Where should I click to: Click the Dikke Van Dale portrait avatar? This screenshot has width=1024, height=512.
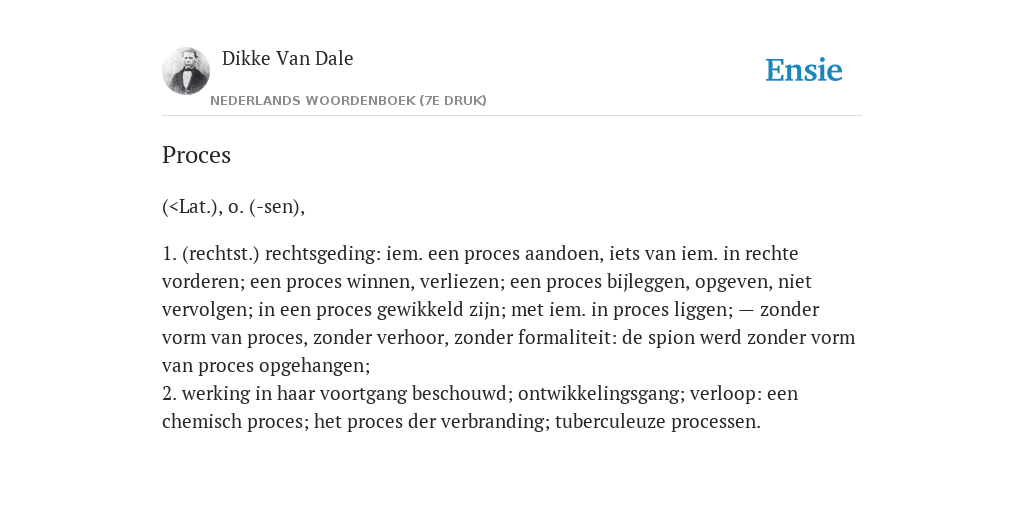click(186, 71)
